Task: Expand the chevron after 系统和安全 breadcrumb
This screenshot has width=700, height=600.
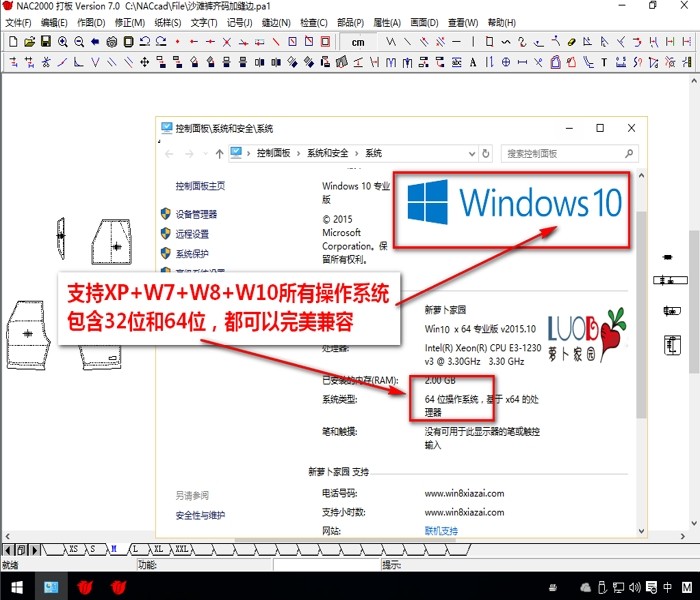Action: click(x=356, y=154)
